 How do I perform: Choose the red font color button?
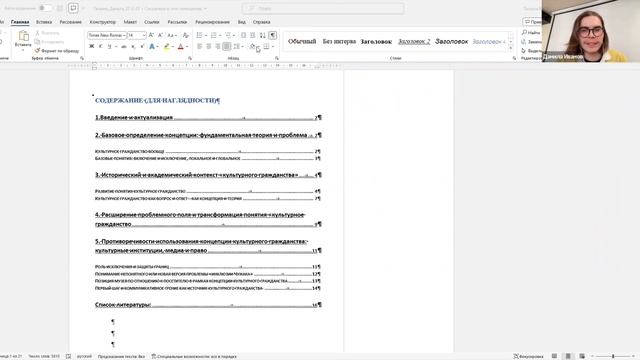click(x=181, y=47)
